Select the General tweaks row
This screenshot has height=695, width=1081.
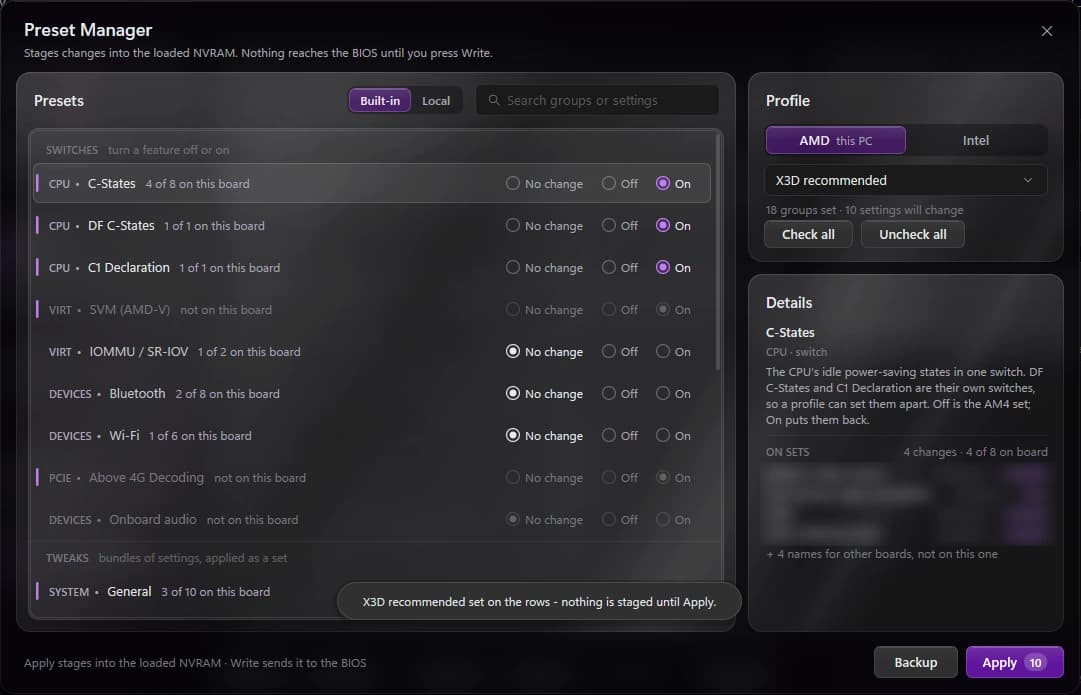pos(186,592)
